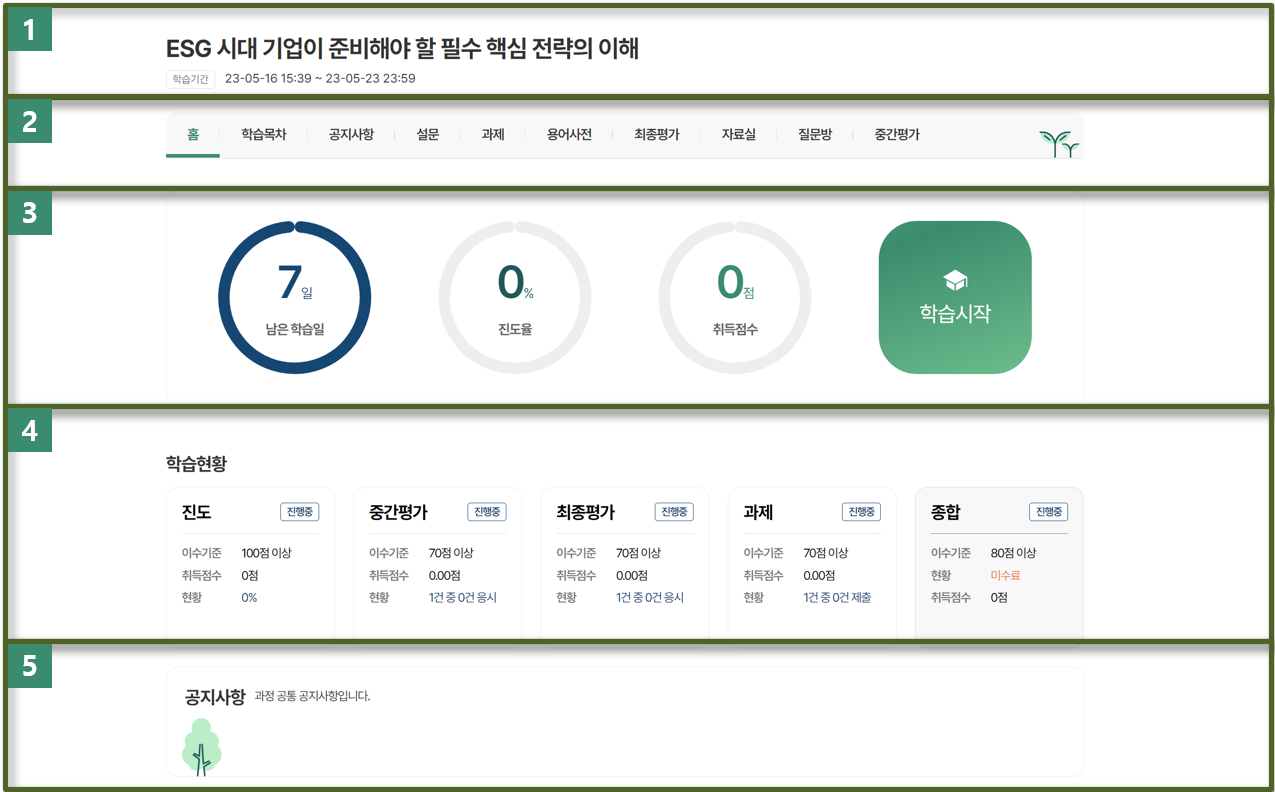Select the 질문방 tab
The image size is (1275, 792).
[815, 134]
